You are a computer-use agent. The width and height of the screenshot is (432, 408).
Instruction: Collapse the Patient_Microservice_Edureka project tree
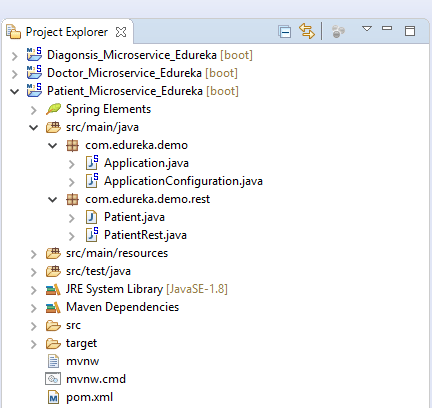[14, 91]
